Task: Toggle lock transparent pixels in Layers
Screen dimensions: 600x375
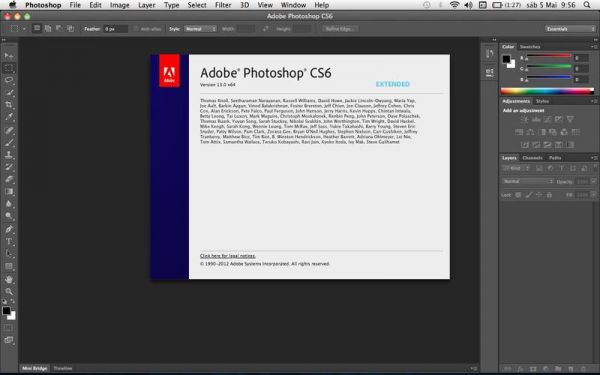Action: (518, 195)
